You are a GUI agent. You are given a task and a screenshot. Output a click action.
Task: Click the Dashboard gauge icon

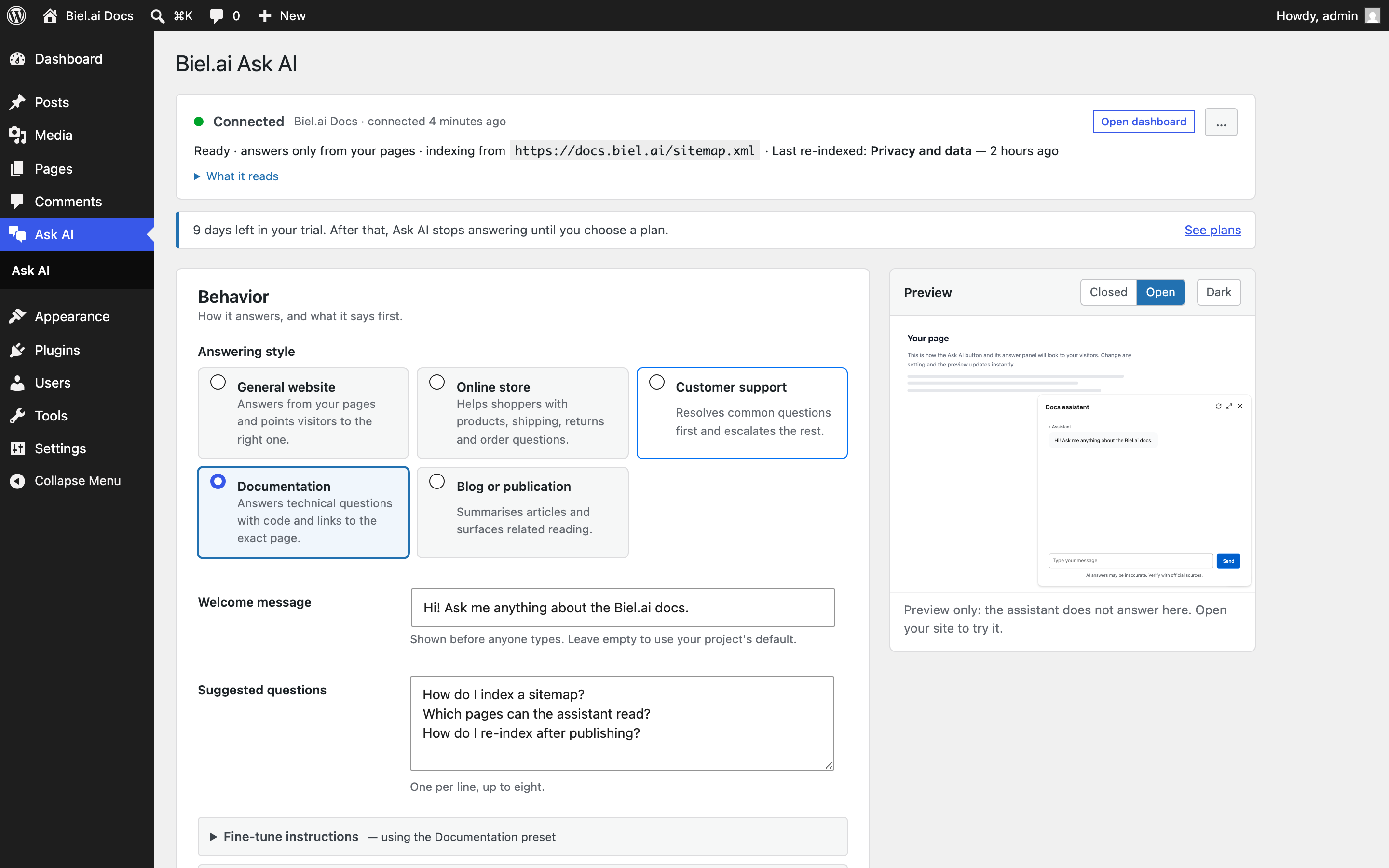(17, 58)
